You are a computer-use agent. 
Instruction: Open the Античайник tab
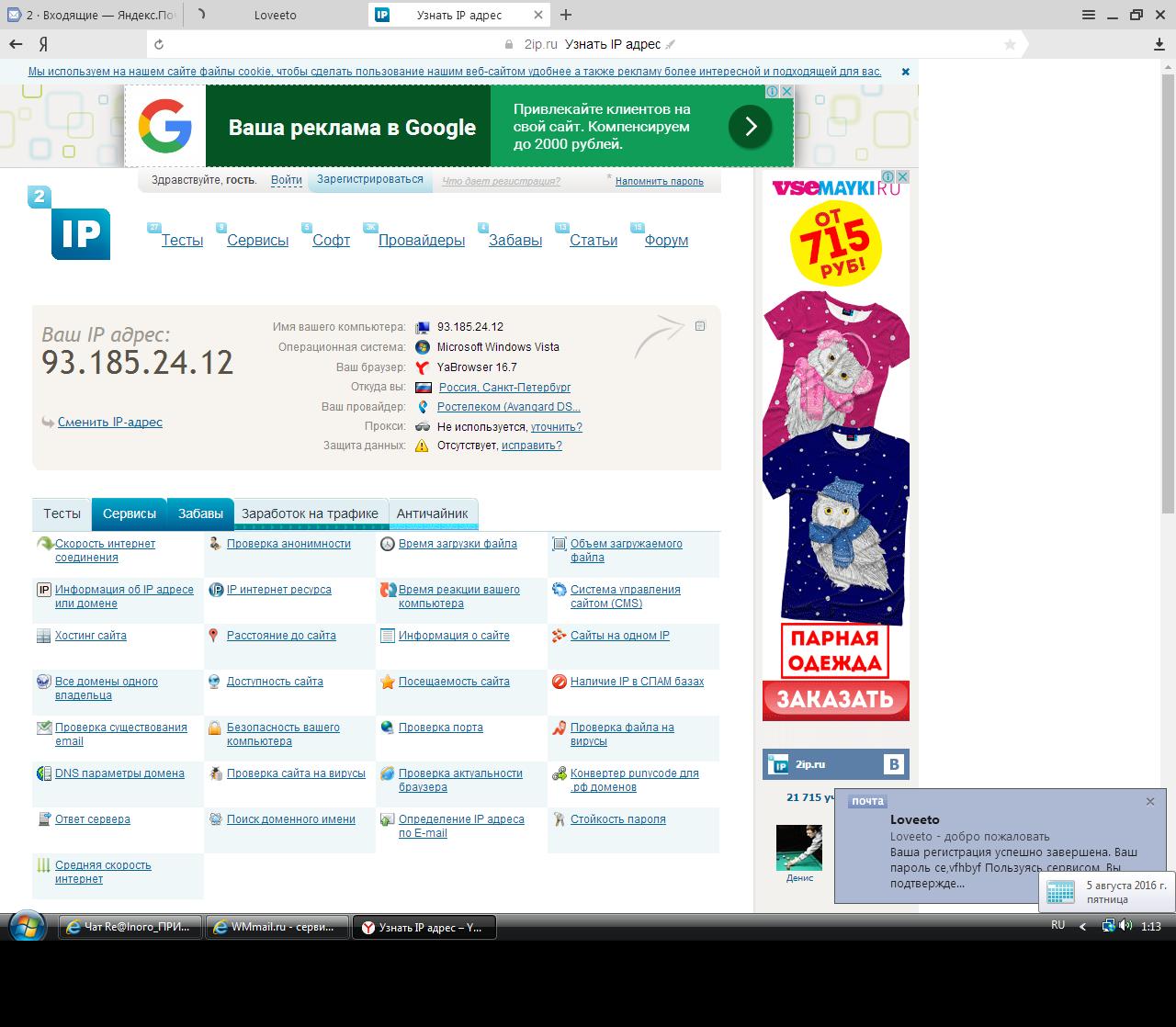(433, 513)
